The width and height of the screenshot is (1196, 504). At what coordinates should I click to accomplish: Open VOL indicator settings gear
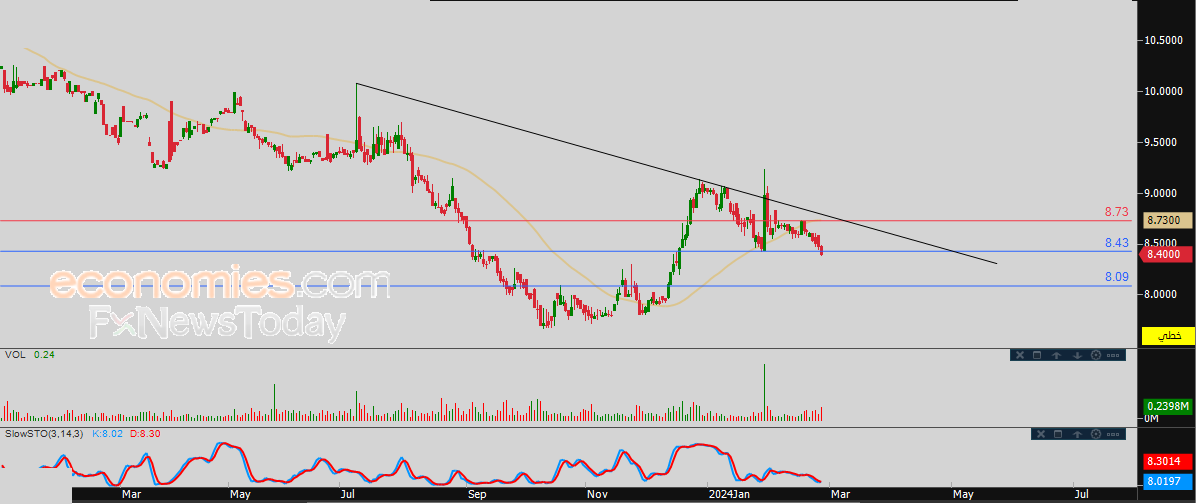point(1096,355)
